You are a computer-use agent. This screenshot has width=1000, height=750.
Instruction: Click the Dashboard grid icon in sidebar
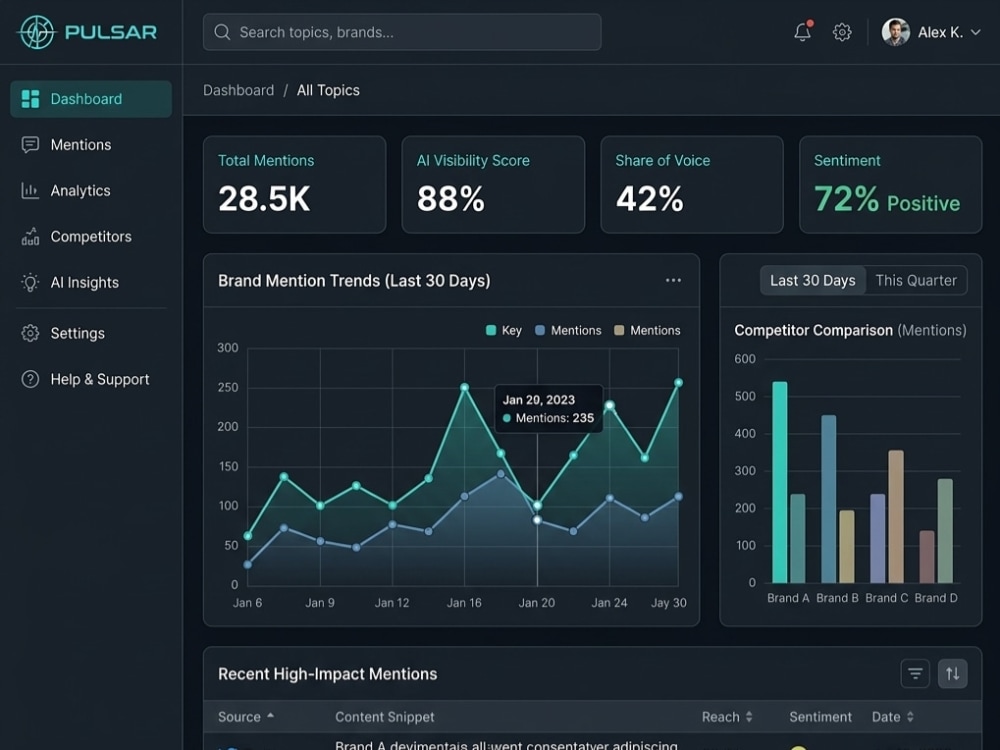(30, 99)
